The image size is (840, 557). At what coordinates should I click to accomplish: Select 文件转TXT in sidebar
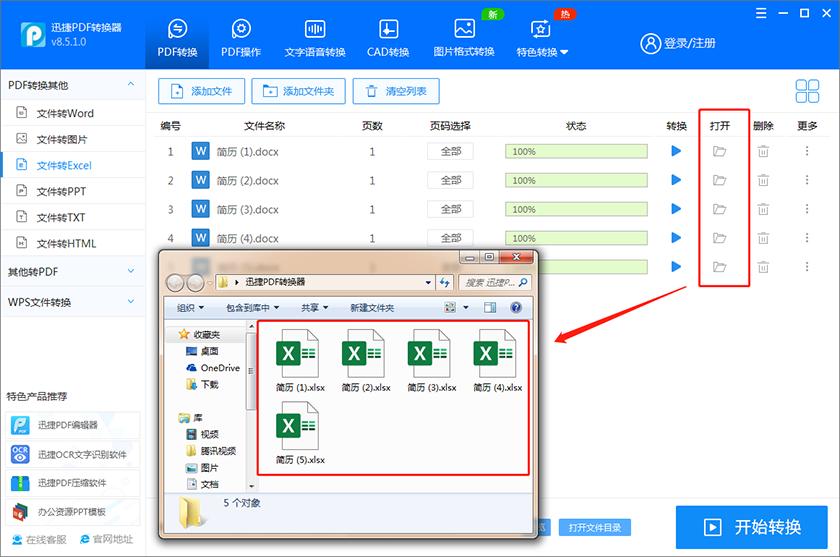click(73, 217)
